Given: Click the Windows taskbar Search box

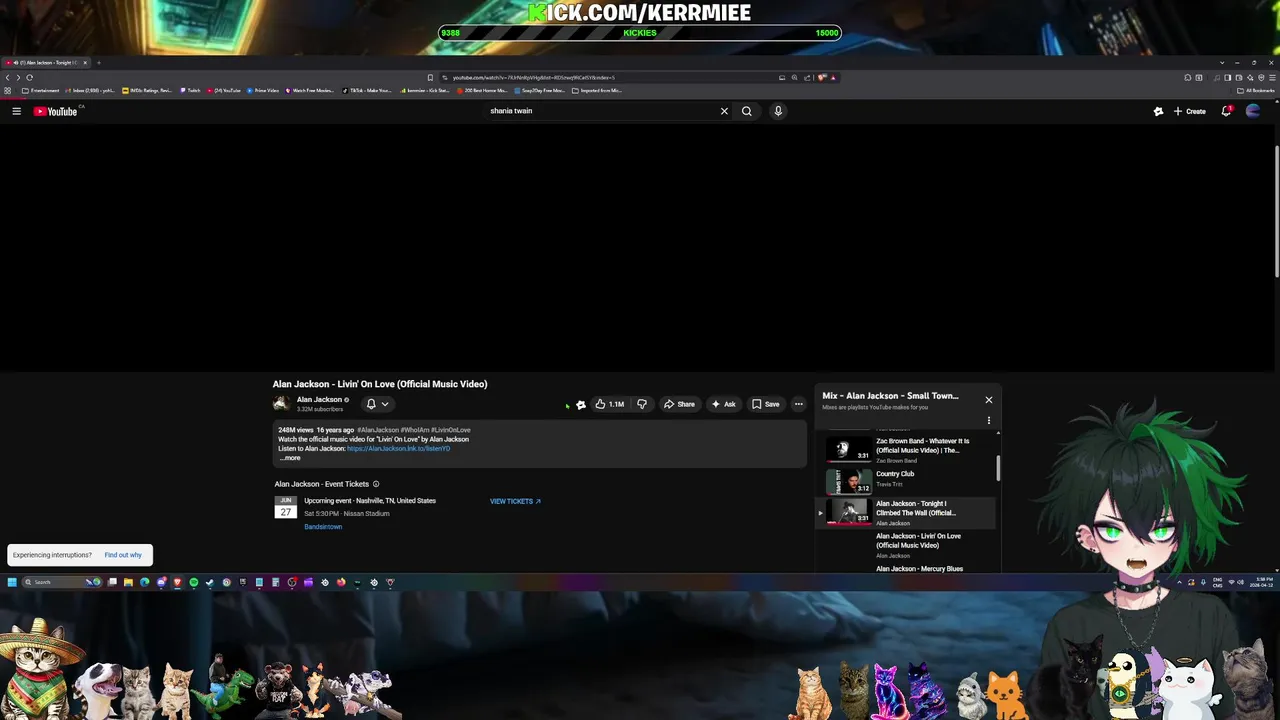Looking at the screenshot, I should coord(62,582).
